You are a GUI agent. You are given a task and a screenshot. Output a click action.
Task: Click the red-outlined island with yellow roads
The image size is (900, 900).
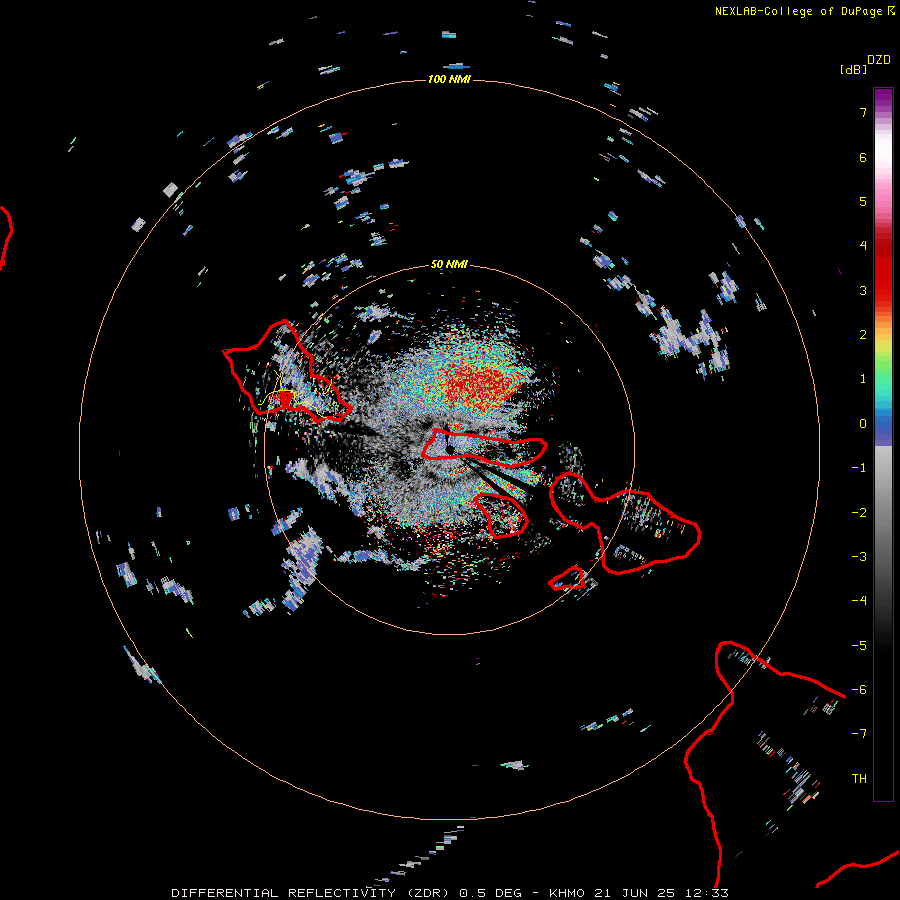point(287,371)
